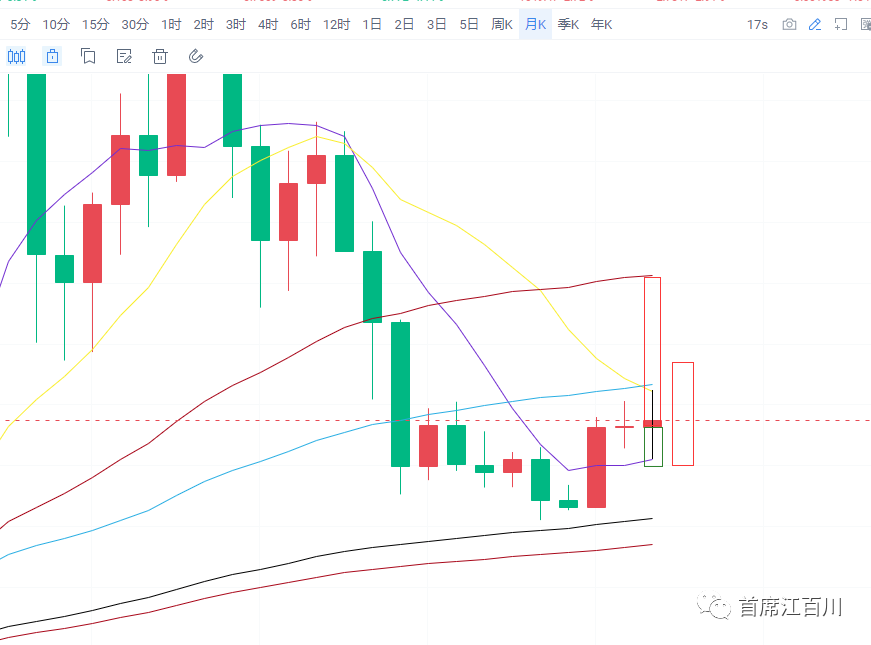Open the 周K weekly chart
This screenshot has height=645, width=871.
click(502, 24)
